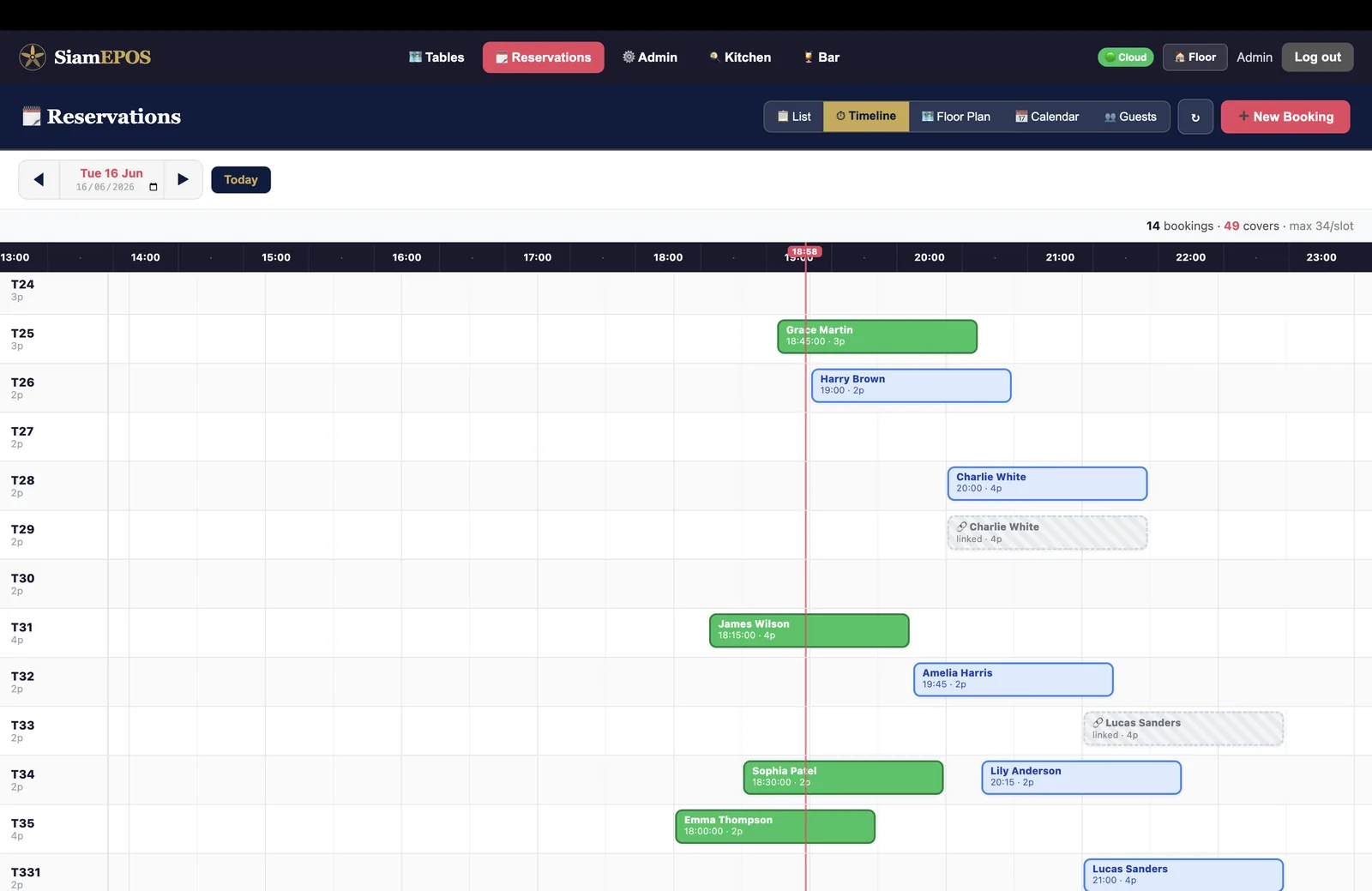Open Sophia Patel's 18:30 booking
The height and width of the screenshot is (891, 1372).
pyautogui.click(x=843, y=778)
